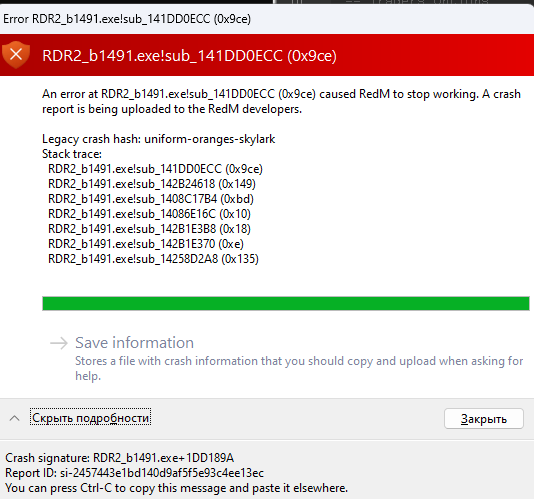This screenshot has height=499, width=534.
Task: Click the 'Закрыть' close button
Action: click(x=484, y=419)
